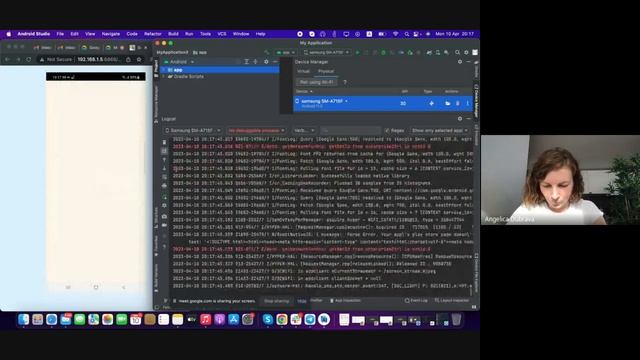Open Search Everywhere magnifier in Android Studio toolbar
This screenshot has height=360, width=640.
coord(458,53)
